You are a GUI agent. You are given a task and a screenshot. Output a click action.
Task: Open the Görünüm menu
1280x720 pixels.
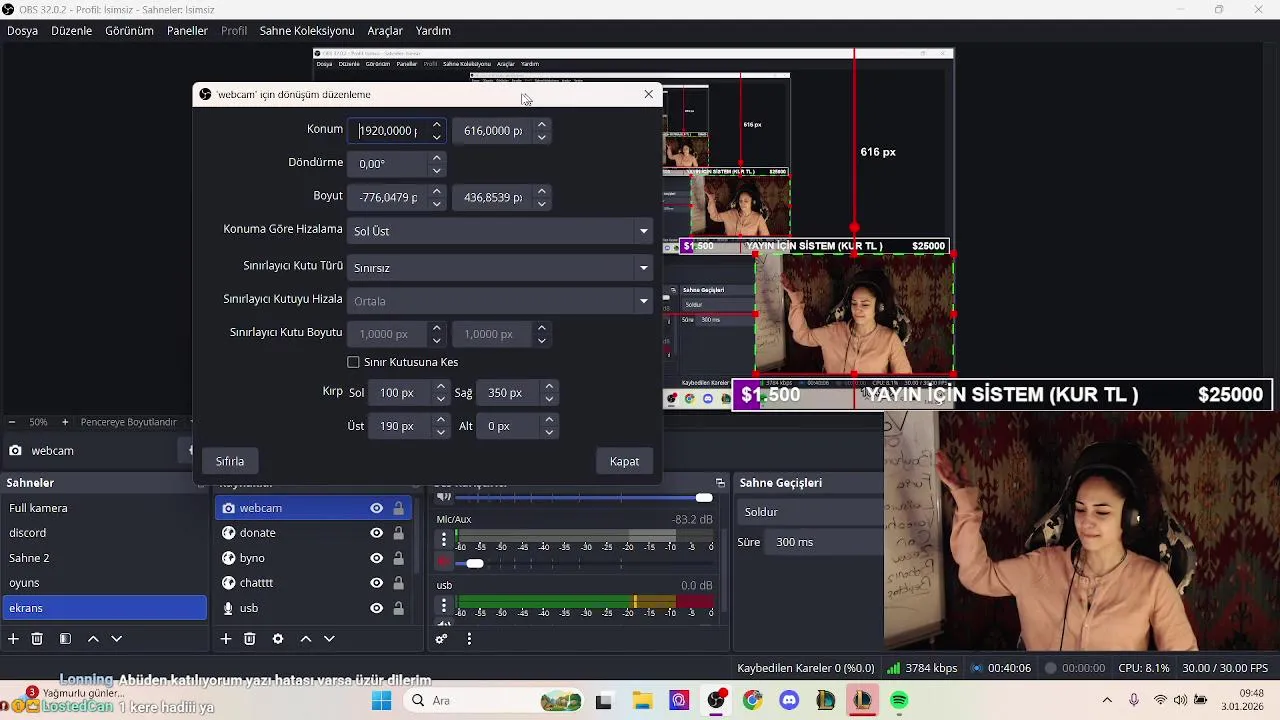129,31
